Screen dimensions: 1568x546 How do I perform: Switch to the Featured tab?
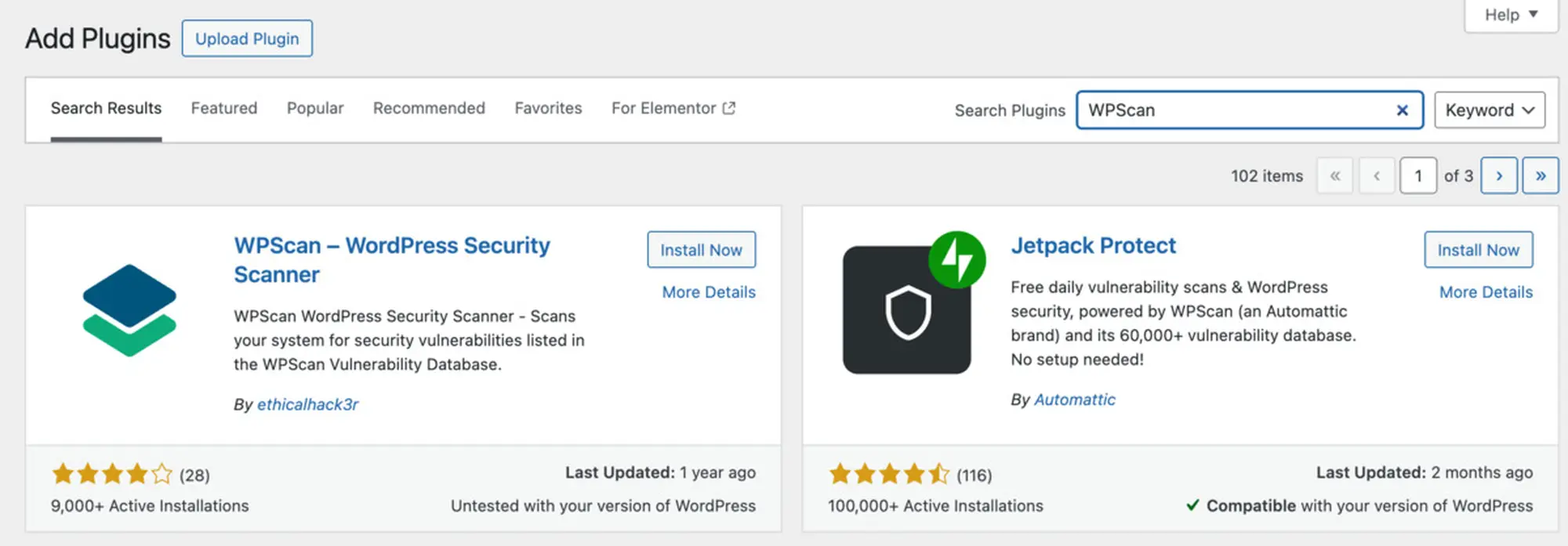[x=223, y=108]
